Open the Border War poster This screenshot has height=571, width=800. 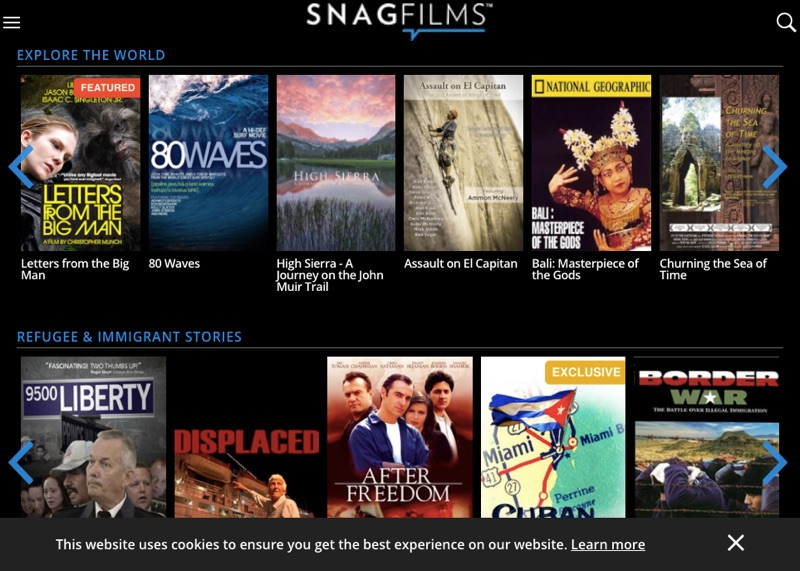(x=707, y=437)
